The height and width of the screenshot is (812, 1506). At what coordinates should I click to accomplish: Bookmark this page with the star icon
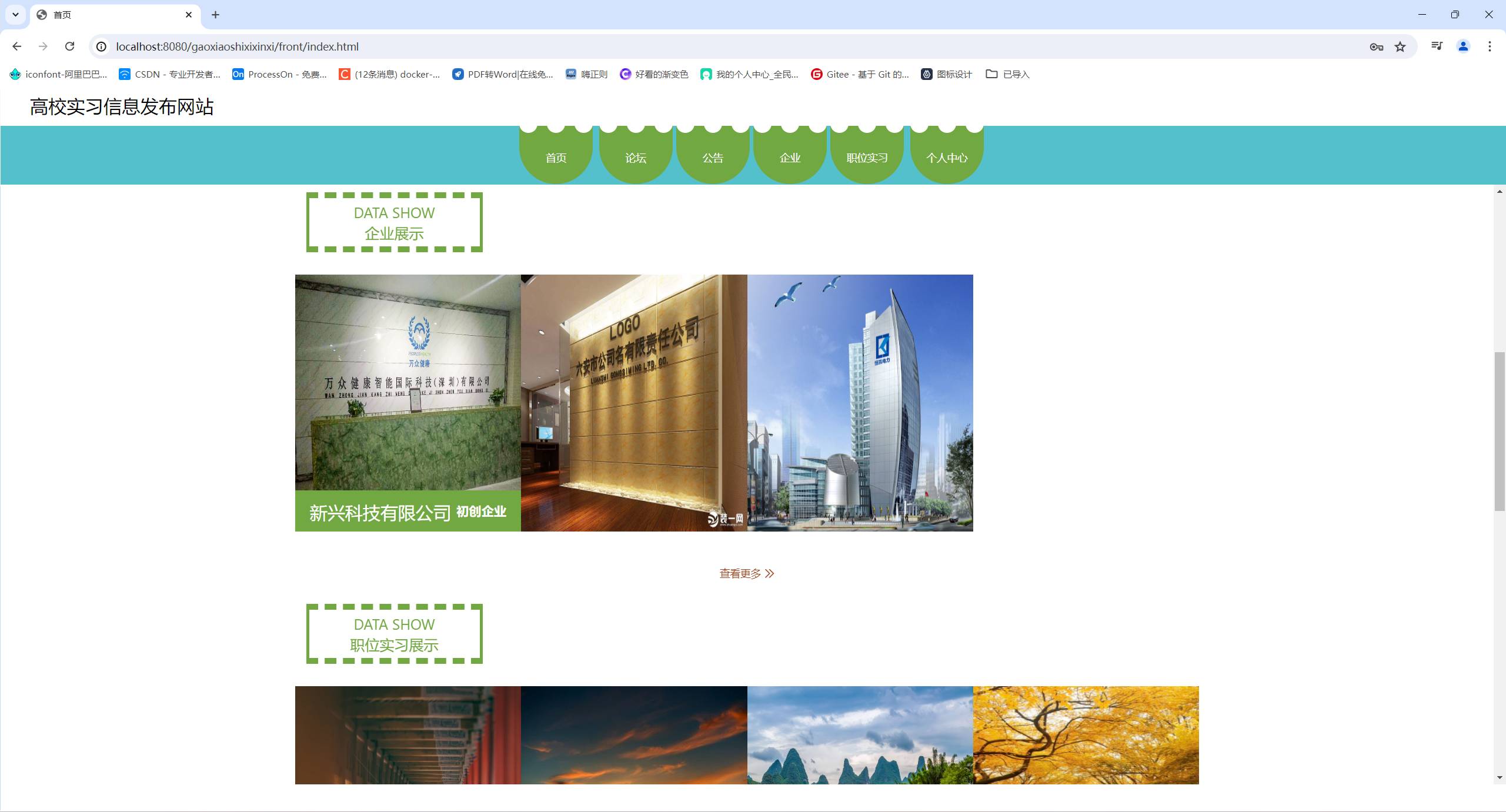(x=1400, y=46)
